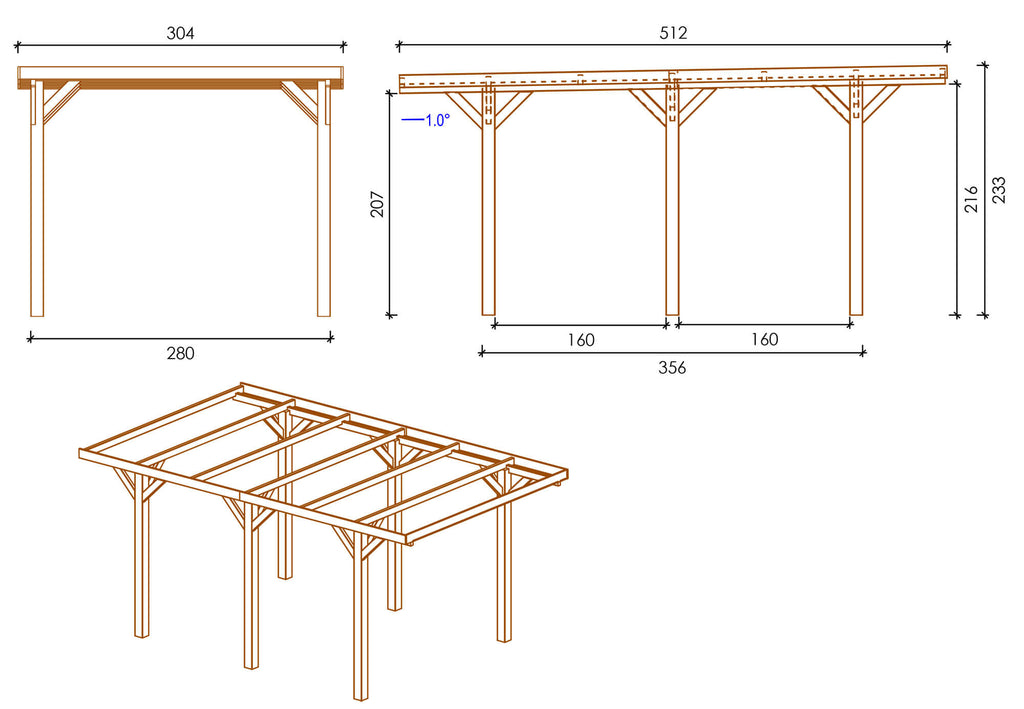Click the roof fascia board in front view
This screenshot has height=709, width=1024.
point(180,73)
